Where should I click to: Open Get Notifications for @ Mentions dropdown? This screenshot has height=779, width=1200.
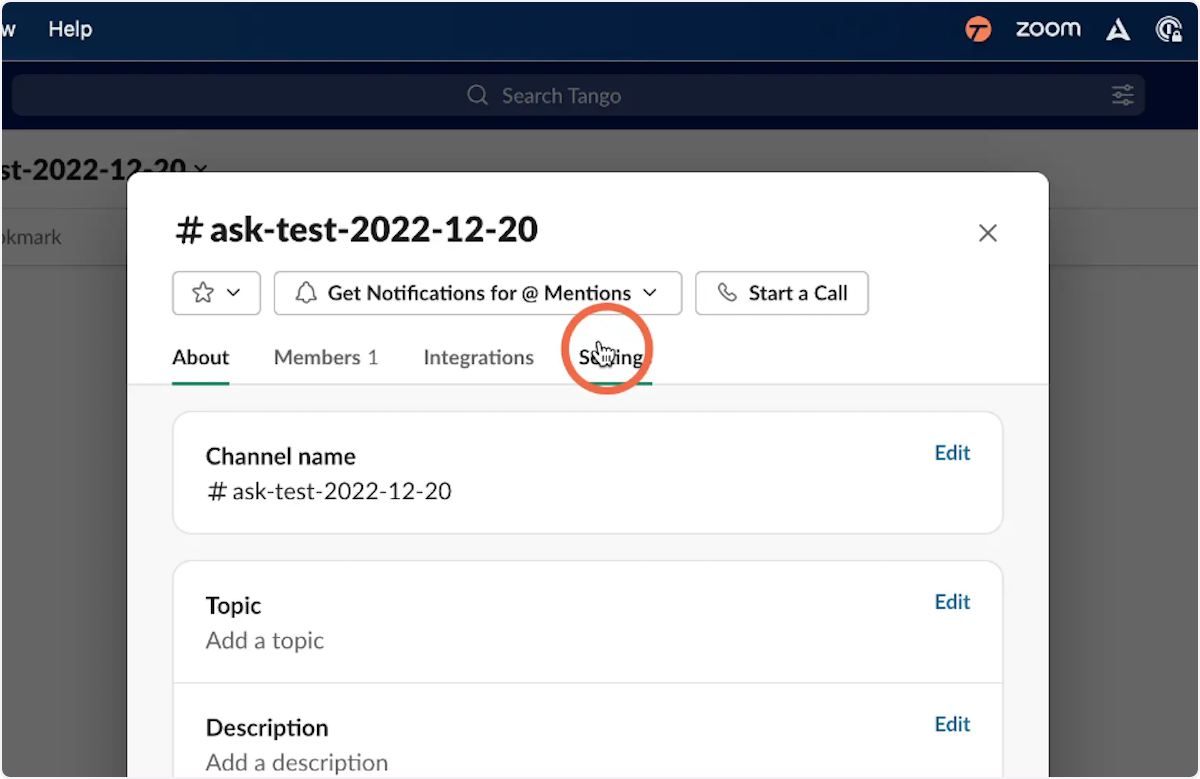478,293
